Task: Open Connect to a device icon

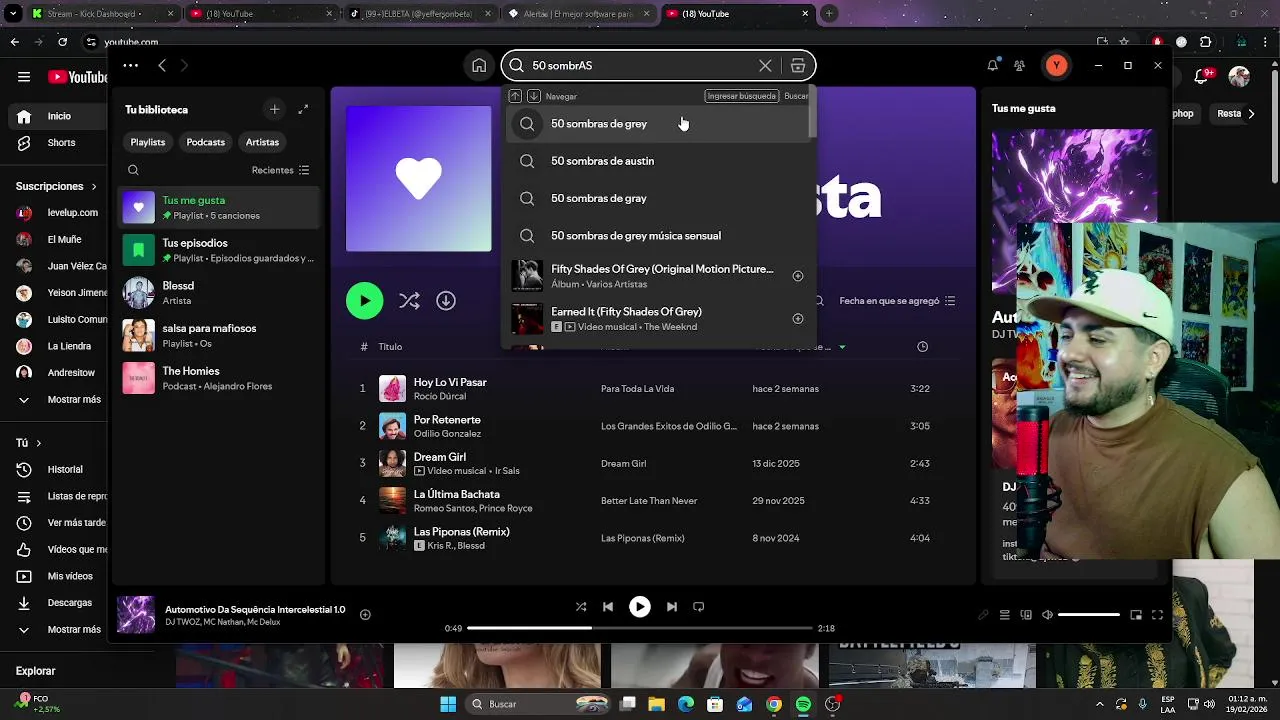Action: [x=1026, y=615]
